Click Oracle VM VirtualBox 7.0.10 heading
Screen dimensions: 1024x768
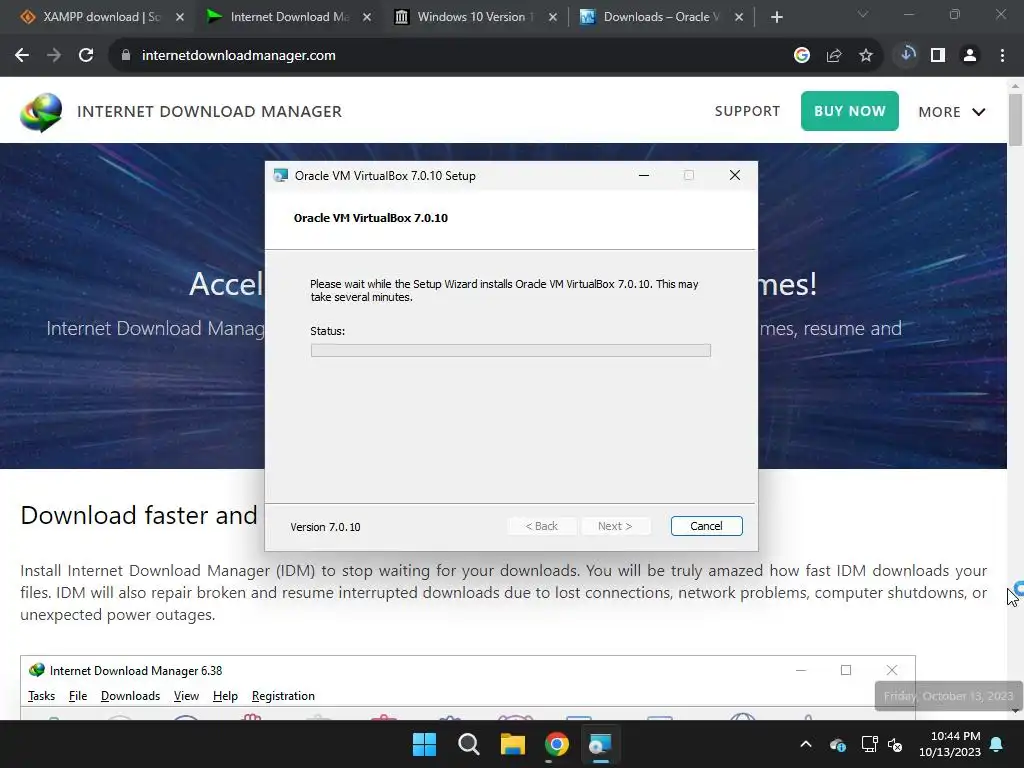click(371, 218)
